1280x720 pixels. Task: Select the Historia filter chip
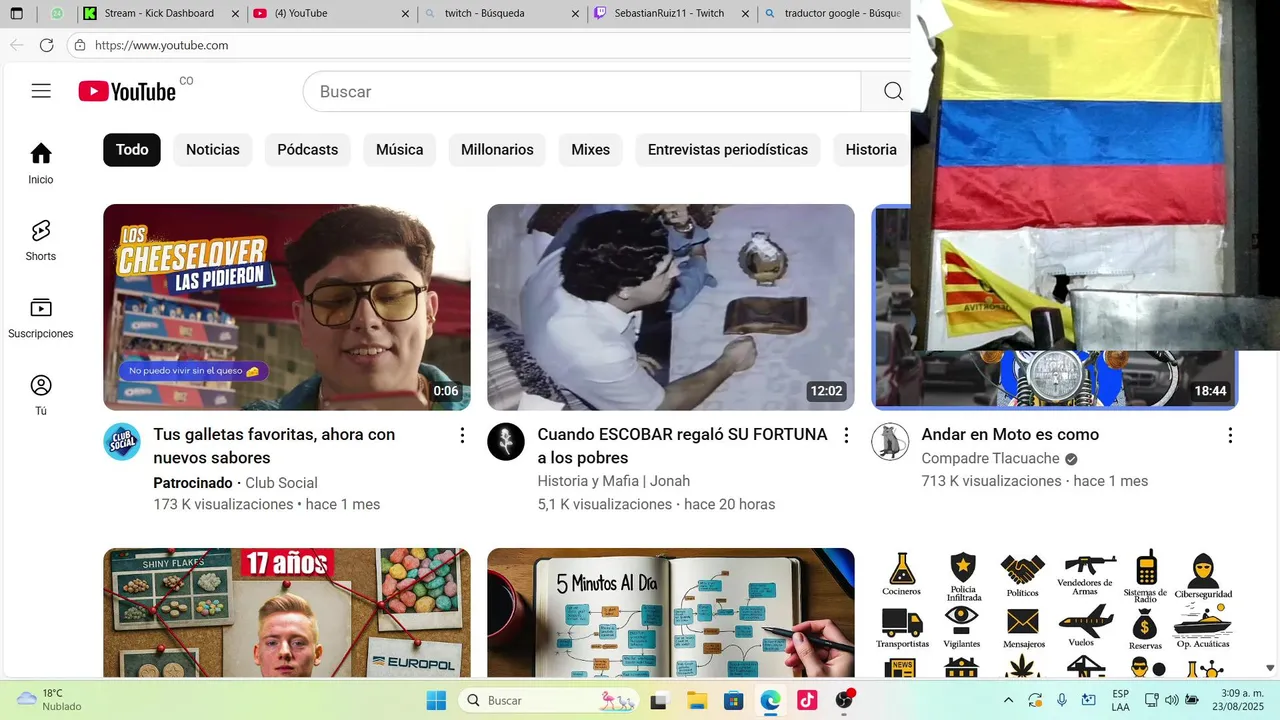tap(871, 149)
